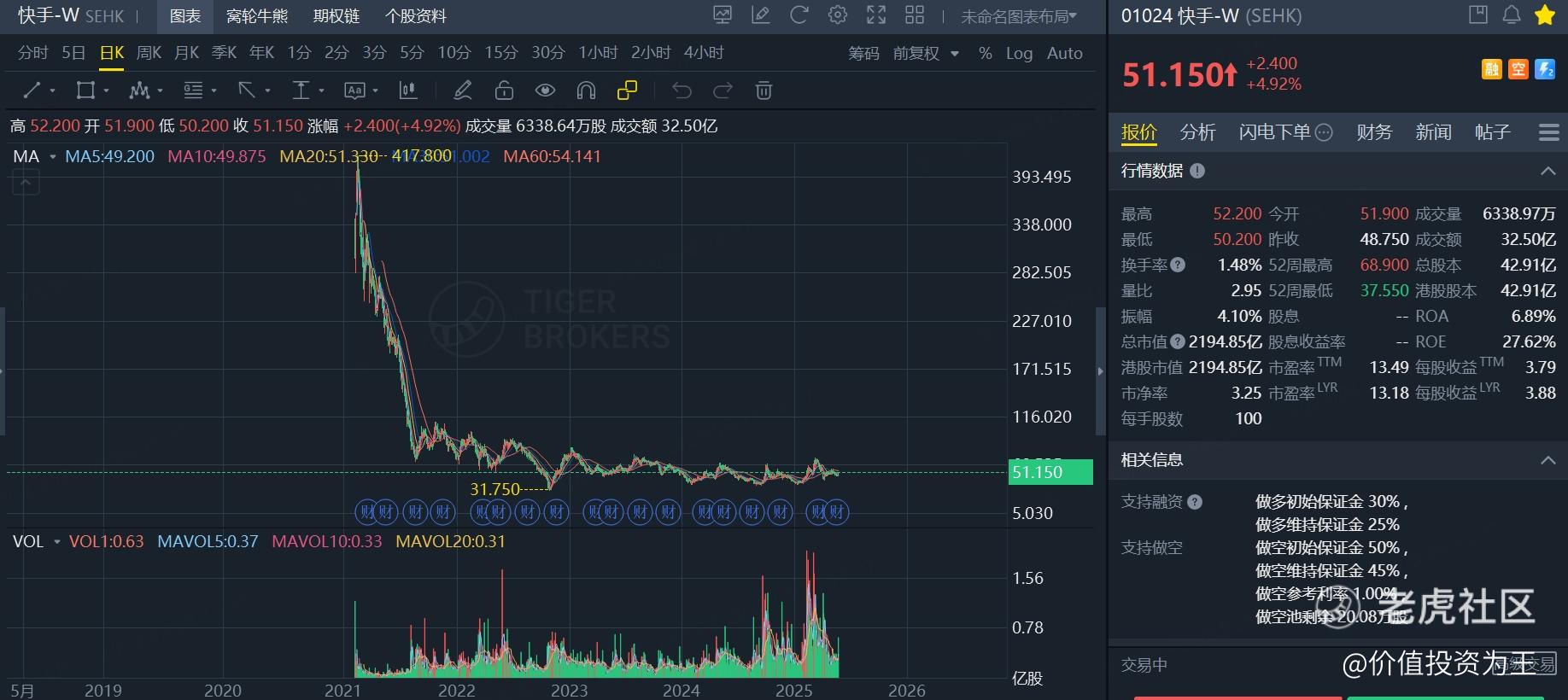The height and width of the screenshot is (700, 1568).
Task: Select the 月K timeframe
Action: coord(186,53)
